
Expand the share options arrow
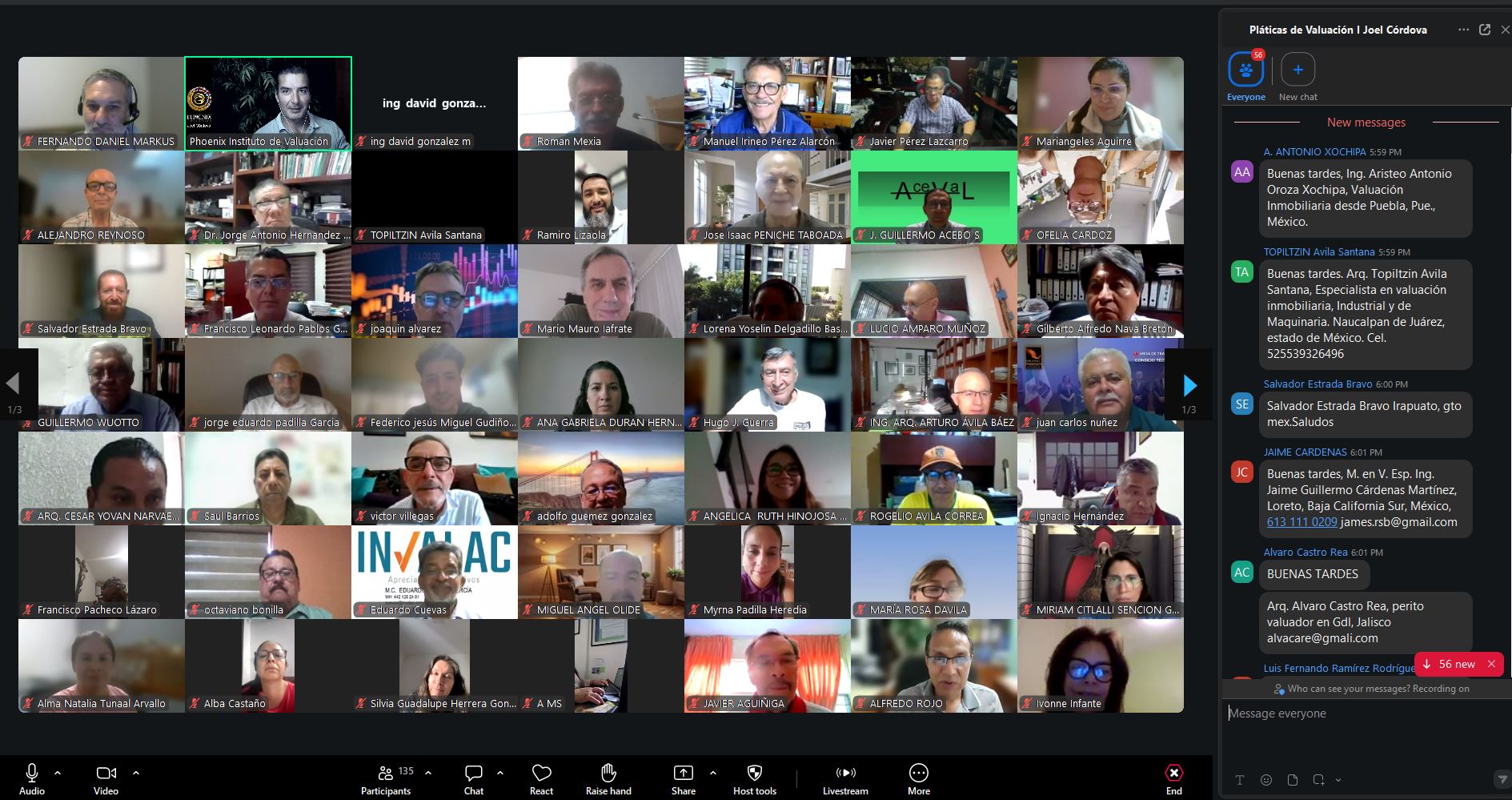pyautogui.click(x=713, y=773)
